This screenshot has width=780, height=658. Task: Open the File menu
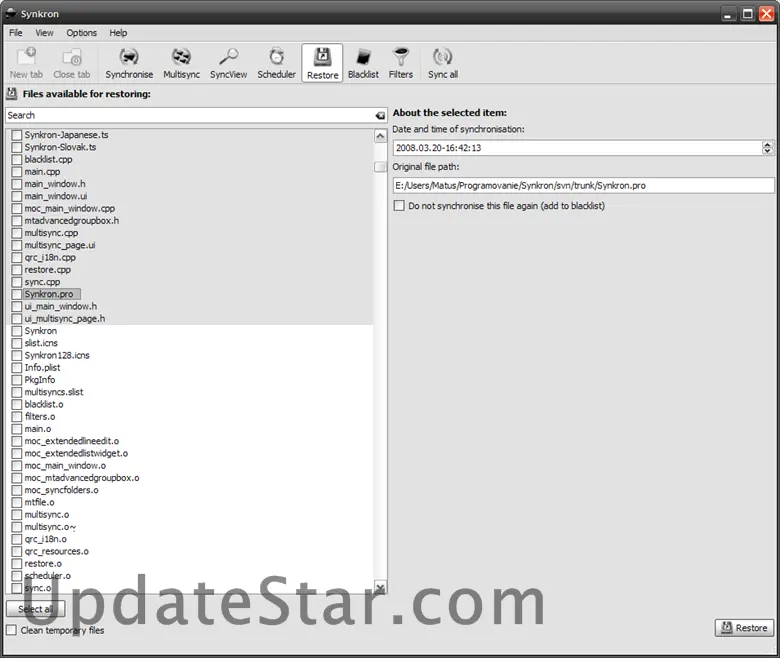pos(16,33)
